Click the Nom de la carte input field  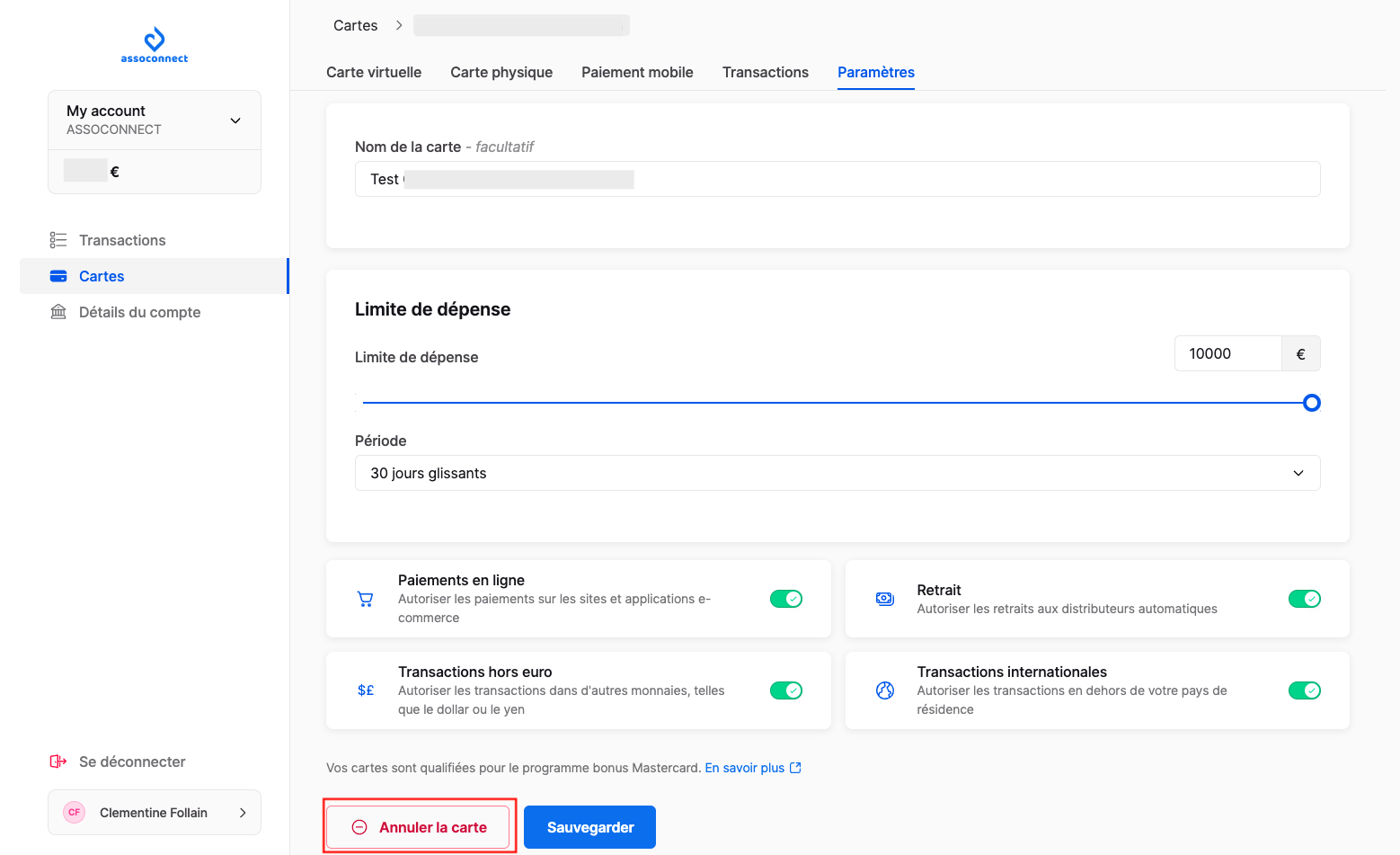click(x=837, y=179)
